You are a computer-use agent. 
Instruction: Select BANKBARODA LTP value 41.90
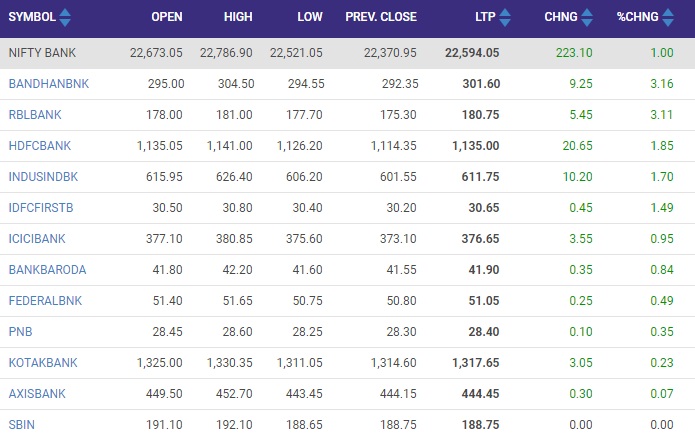pyautogui.click(x=484, y=270)
